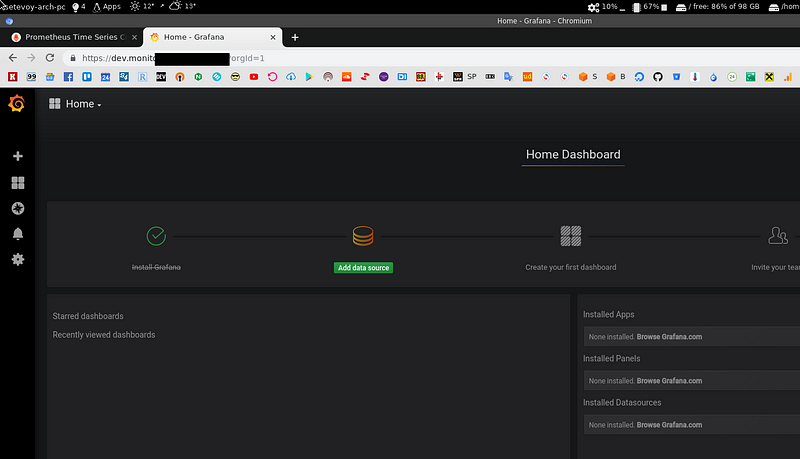The image size is (800, 459).
Task: Click the address bar URL field
Action: (429, 58)
